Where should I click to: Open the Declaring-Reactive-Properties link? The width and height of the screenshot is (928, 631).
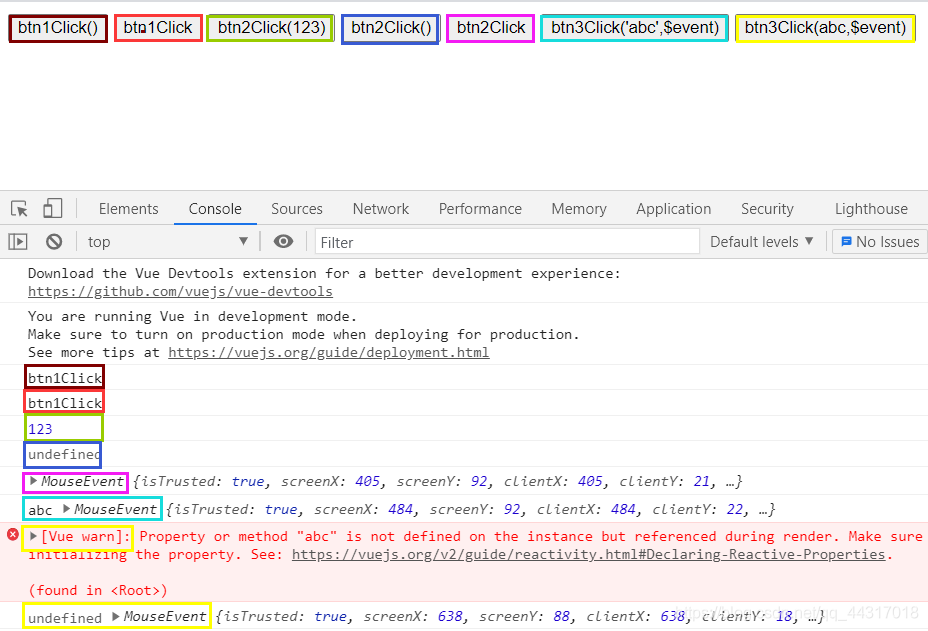[589, 555]
